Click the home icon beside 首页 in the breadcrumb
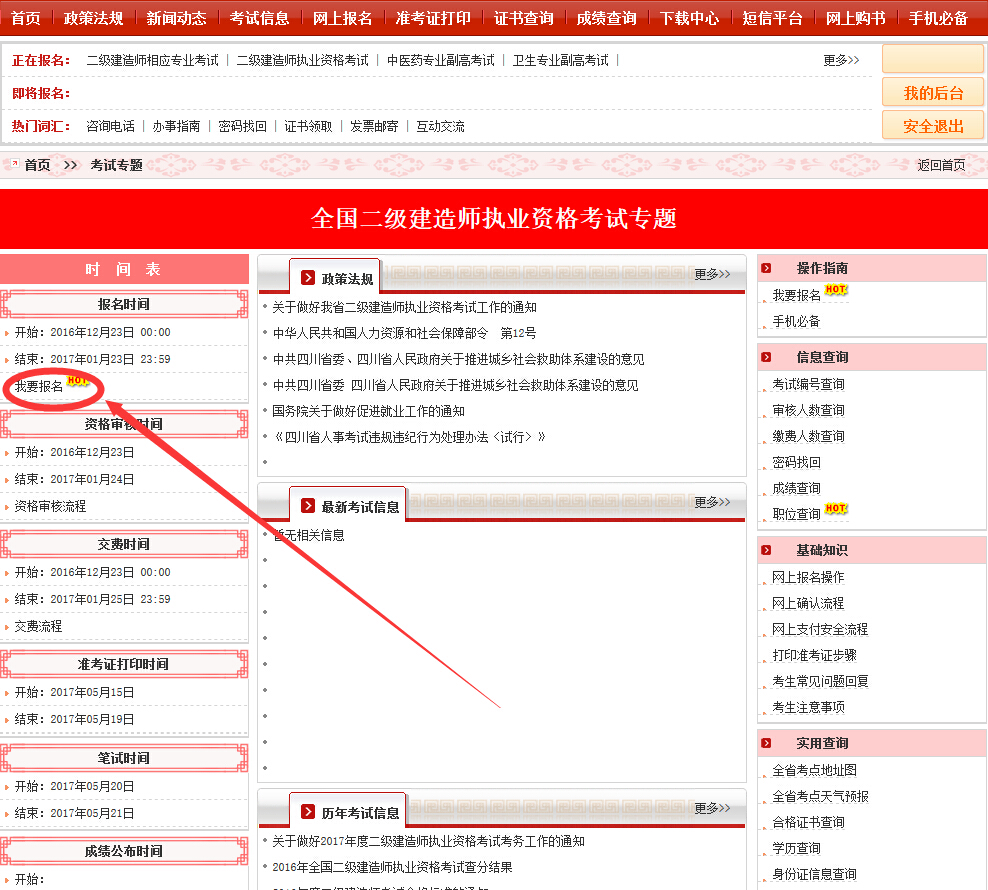 pyautogui.click(x=12, y=165)
